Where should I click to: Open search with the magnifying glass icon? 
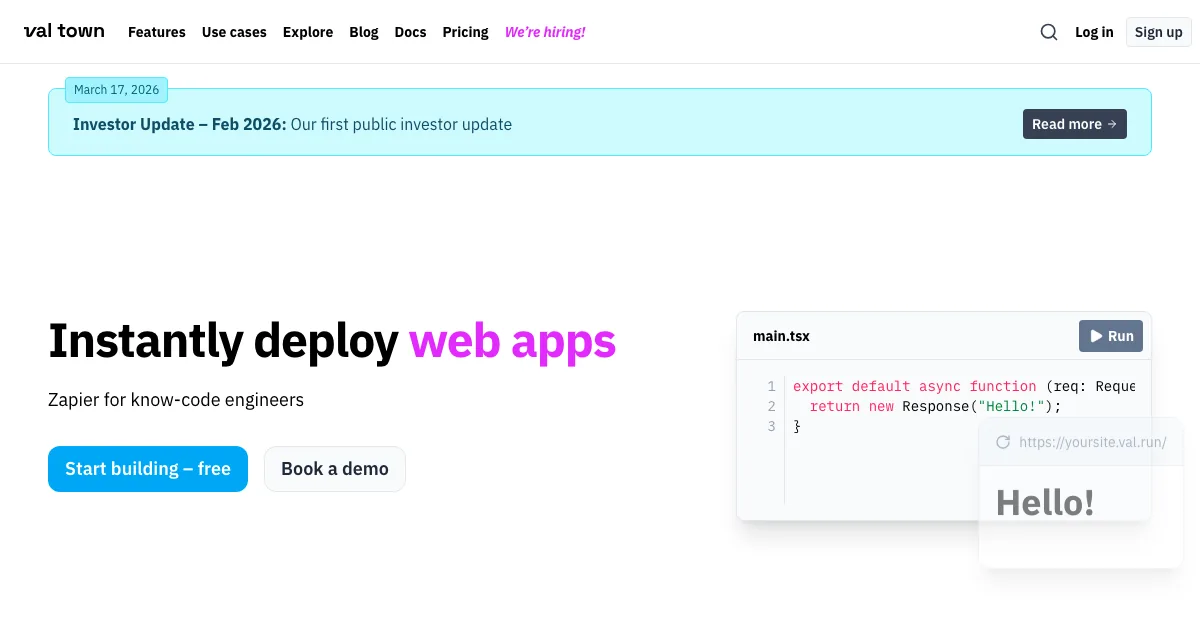1048,32
